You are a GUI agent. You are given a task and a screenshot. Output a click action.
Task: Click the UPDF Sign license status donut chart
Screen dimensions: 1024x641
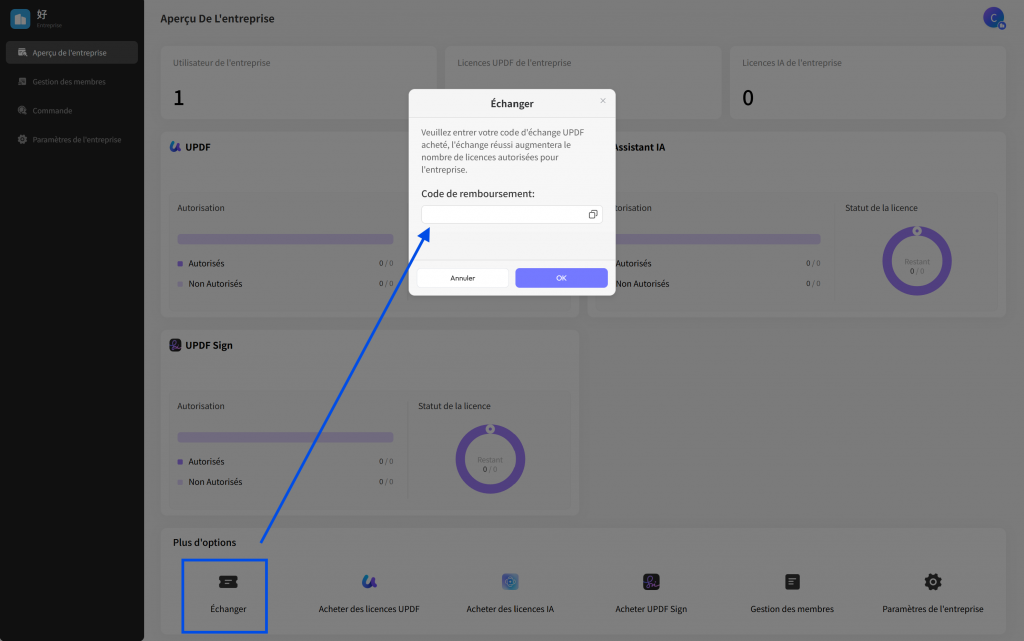pos(490,459)
